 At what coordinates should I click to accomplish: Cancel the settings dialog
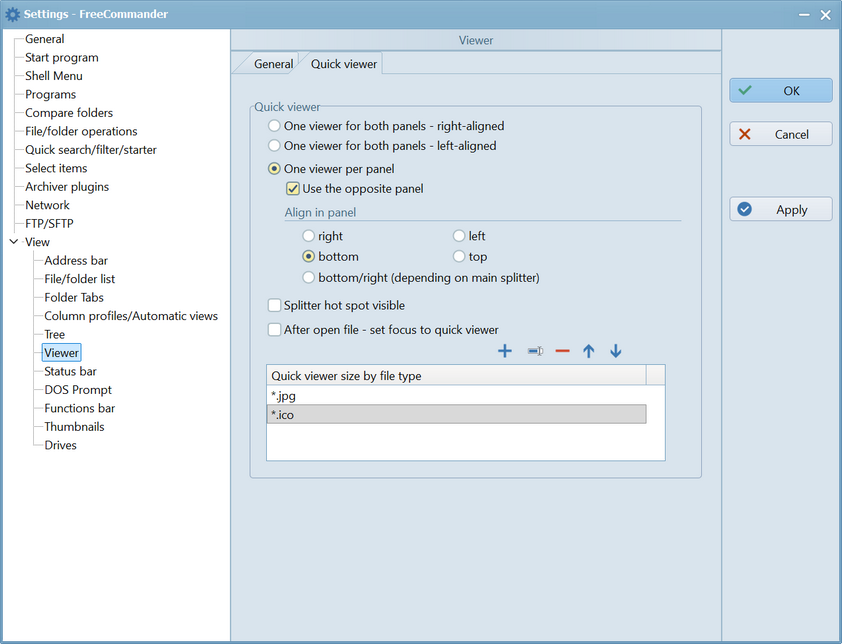pyautogui.click(x=780, y=134)
